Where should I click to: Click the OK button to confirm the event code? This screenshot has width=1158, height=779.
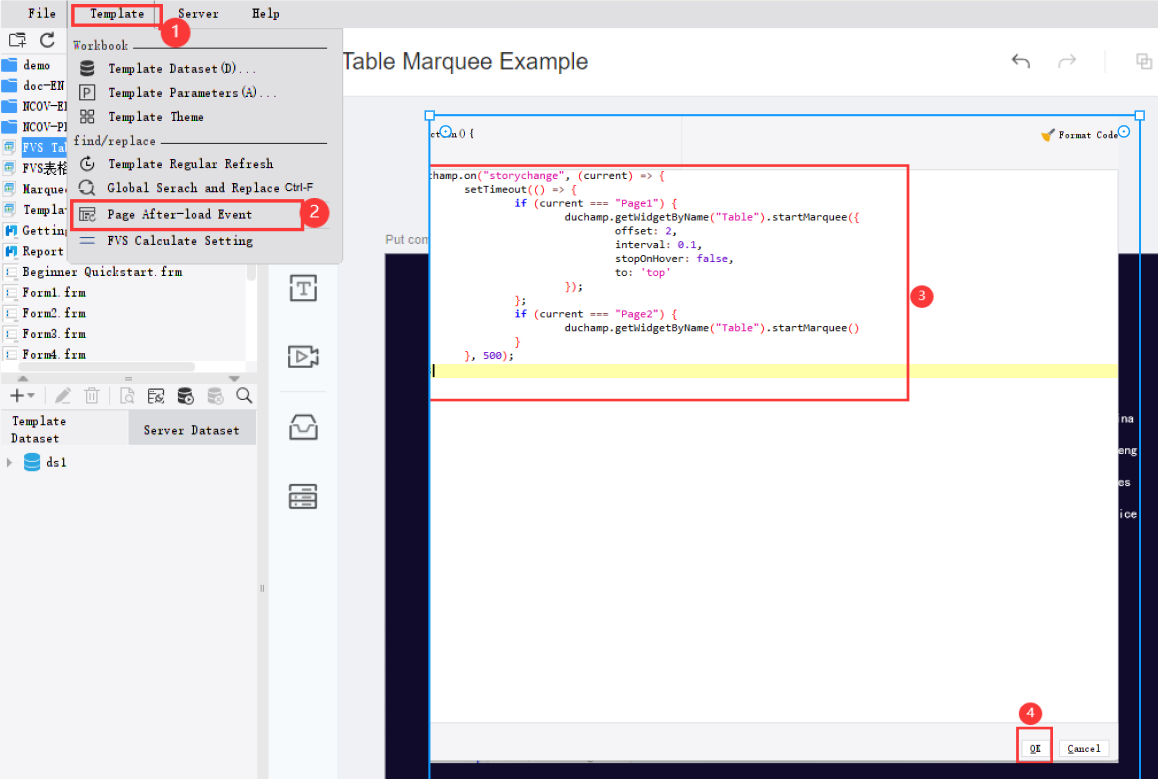click(x=1034, y=747)
